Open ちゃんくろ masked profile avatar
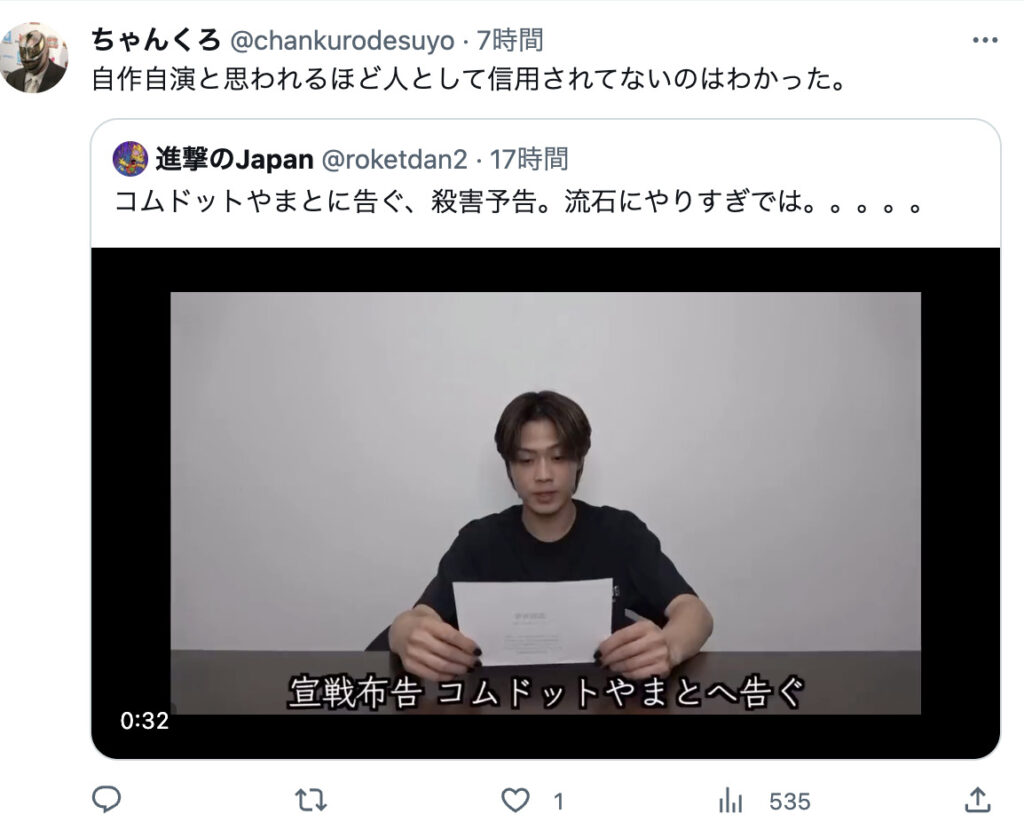The width and height of the screenshot is (1024, 830). pos(34,57)
